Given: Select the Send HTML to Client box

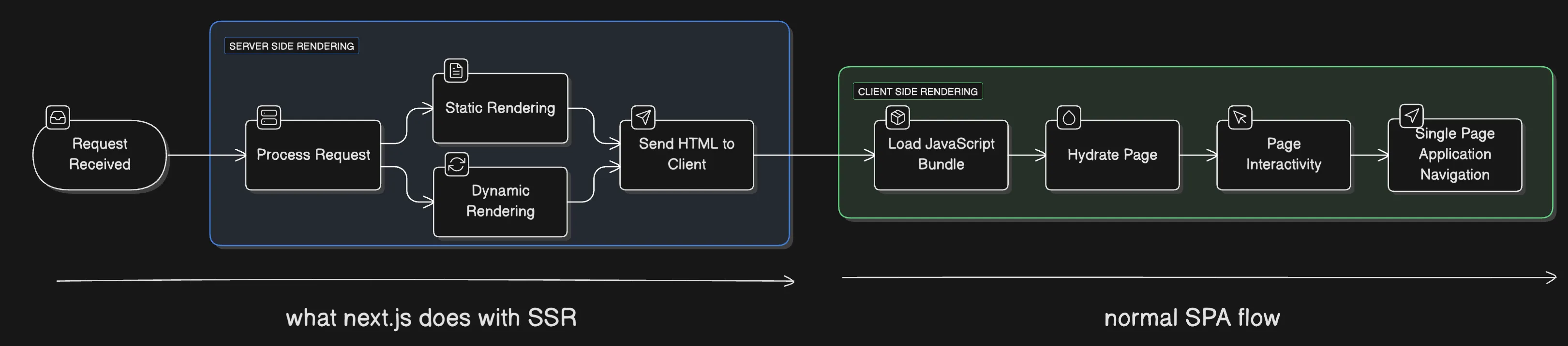Looking at the screenshot, I should click(687, 155).
